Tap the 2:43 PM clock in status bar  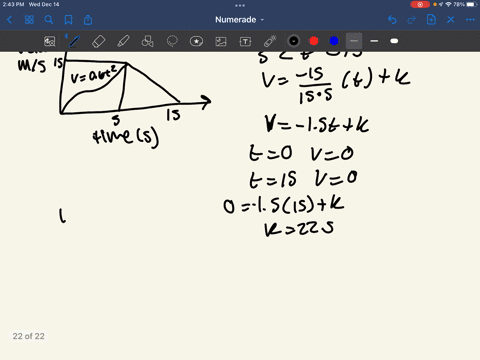13,4
